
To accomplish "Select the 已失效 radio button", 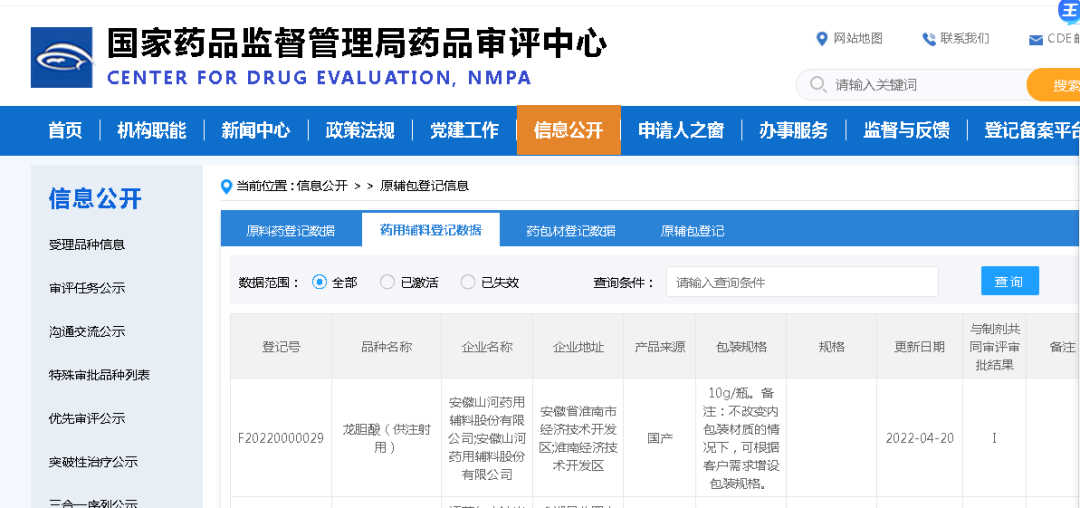I will [468, 282].
